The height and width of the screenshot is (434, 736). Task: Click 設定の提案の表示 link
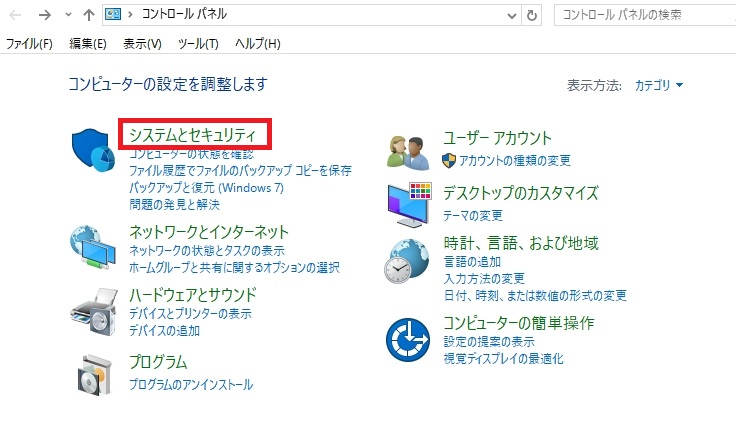point(489,342)
